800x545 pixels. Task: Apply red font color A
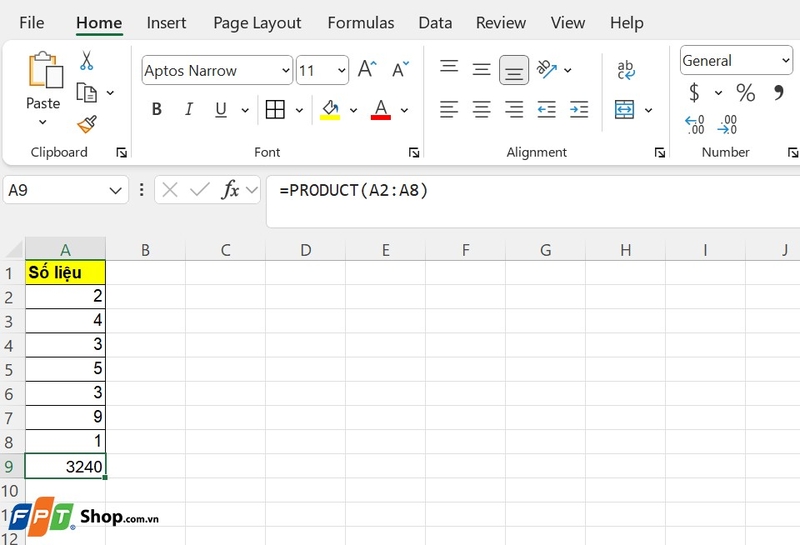pyautogui.click(x=381, y=109)
